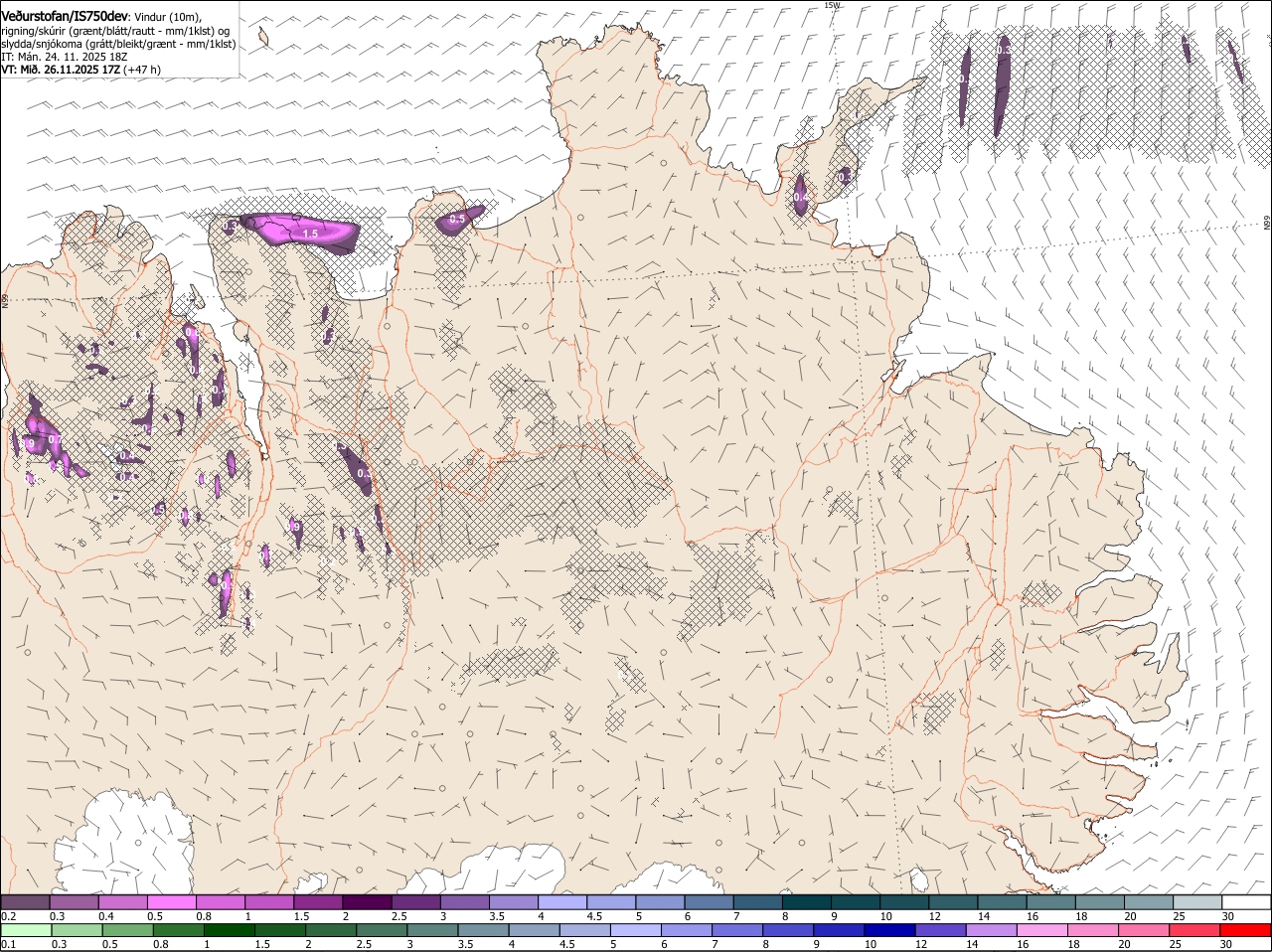Screen dimensions: 1272x952
Task: Click the 'Vindur (10m)' label in header
Action: tap(168, 18)
